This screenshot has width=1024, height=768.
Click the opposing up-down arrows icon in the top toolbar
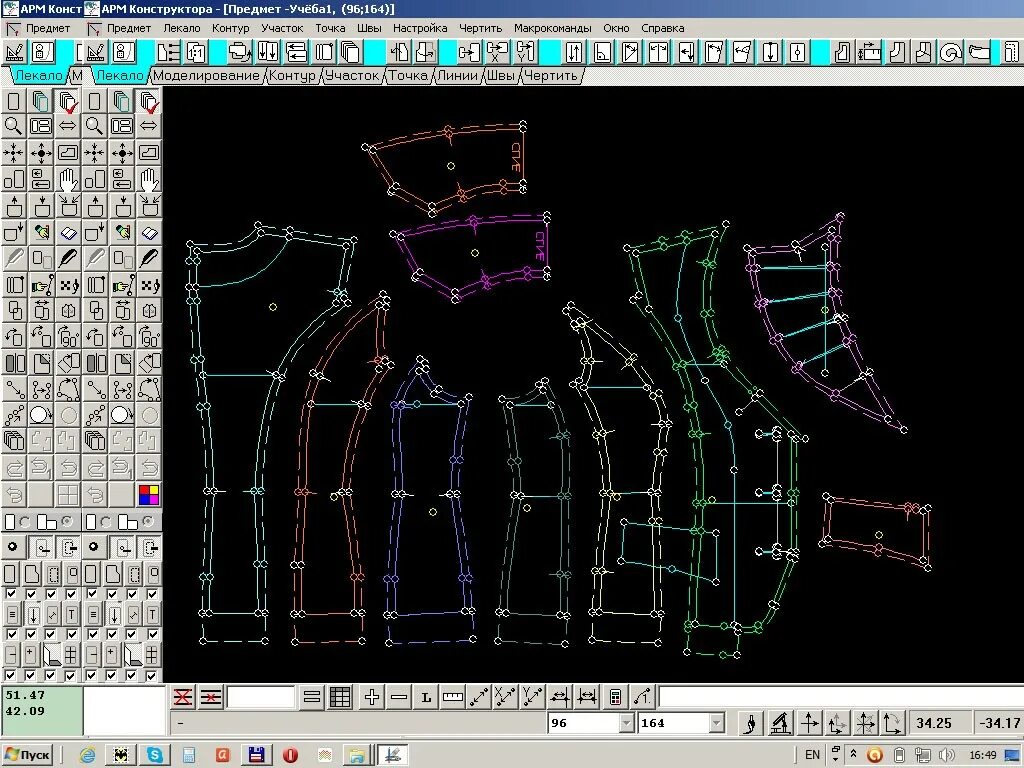tap(573, 52)
